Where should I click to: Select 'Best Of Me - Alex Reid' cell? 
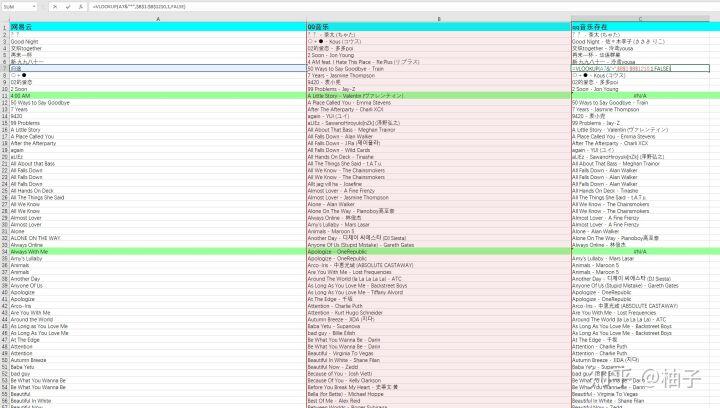(x=439, y=401)
